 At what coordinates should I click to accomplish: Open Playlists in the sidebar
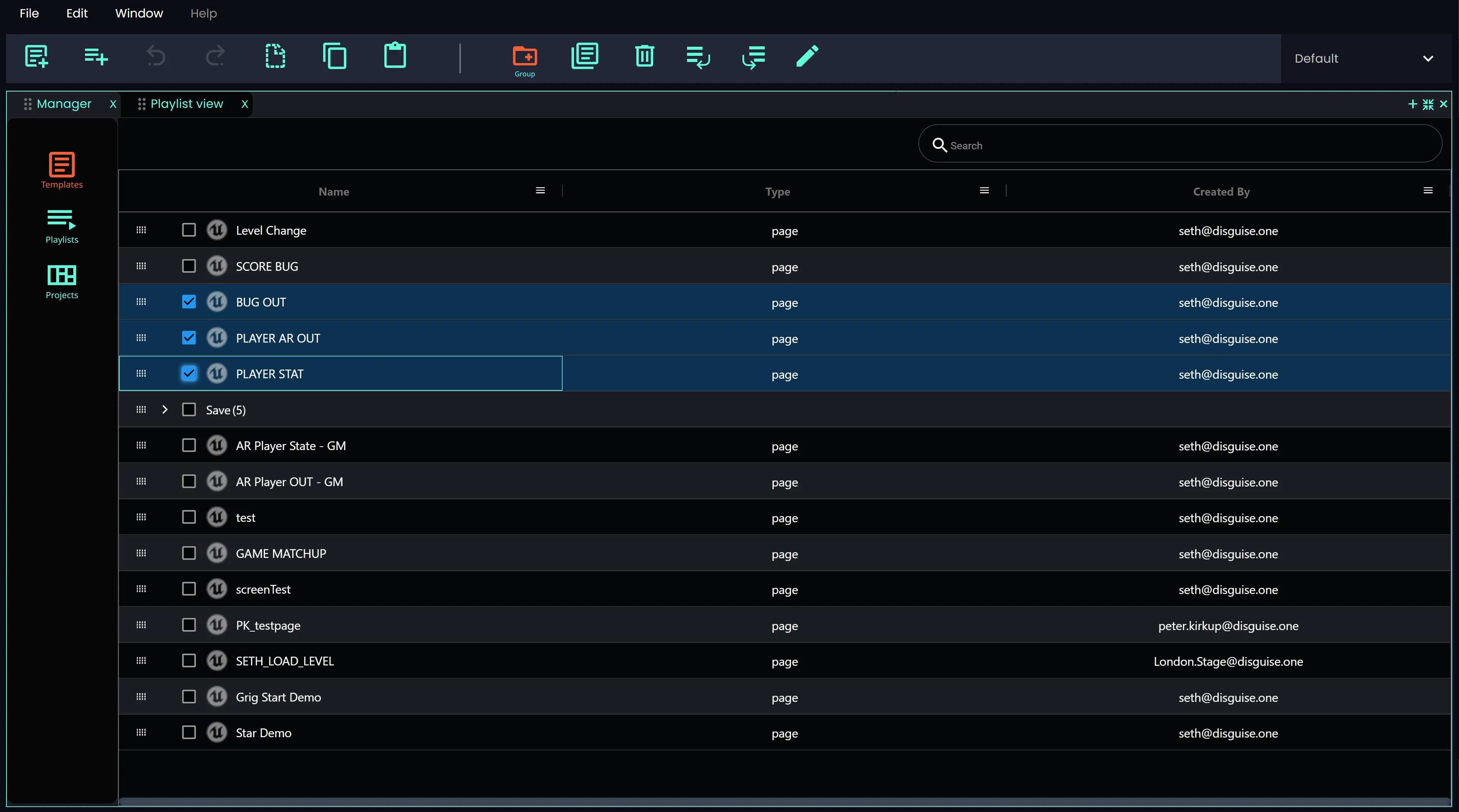[x=62, y=225]
